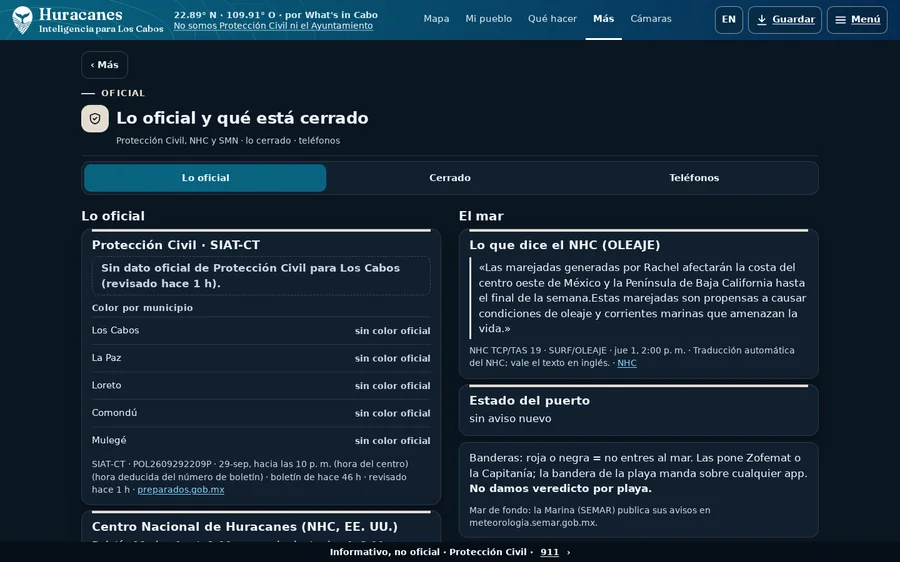Click the Los Cabos municipality row
The width and height of the screenshot is (900, 562).
(x=261, y=331)
